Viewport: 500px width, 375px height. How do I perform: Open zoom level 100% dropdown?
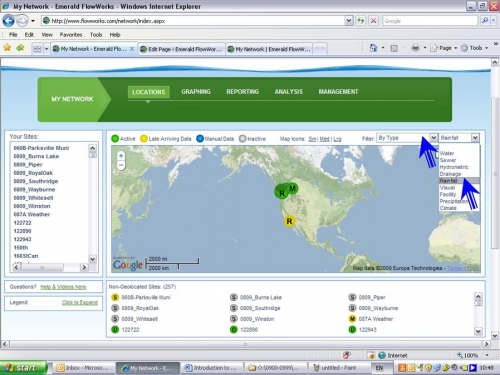point(487,355)
